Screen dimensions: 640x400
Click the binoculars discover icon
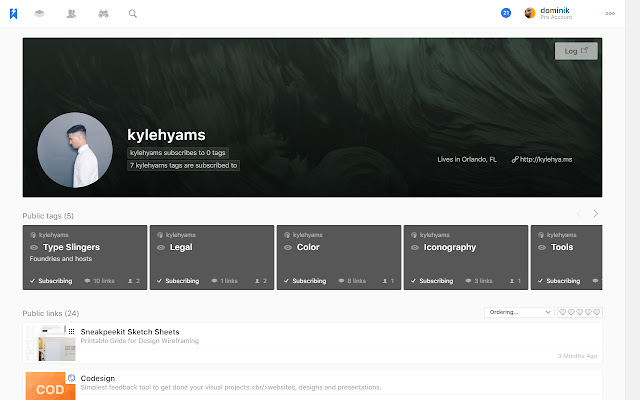click(102, 14)
